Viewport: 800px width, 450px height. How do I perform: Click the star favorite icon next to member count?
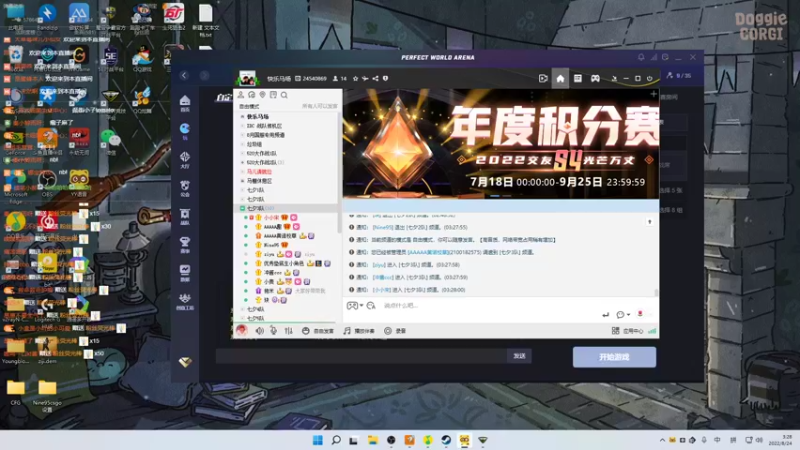point(356,79)
